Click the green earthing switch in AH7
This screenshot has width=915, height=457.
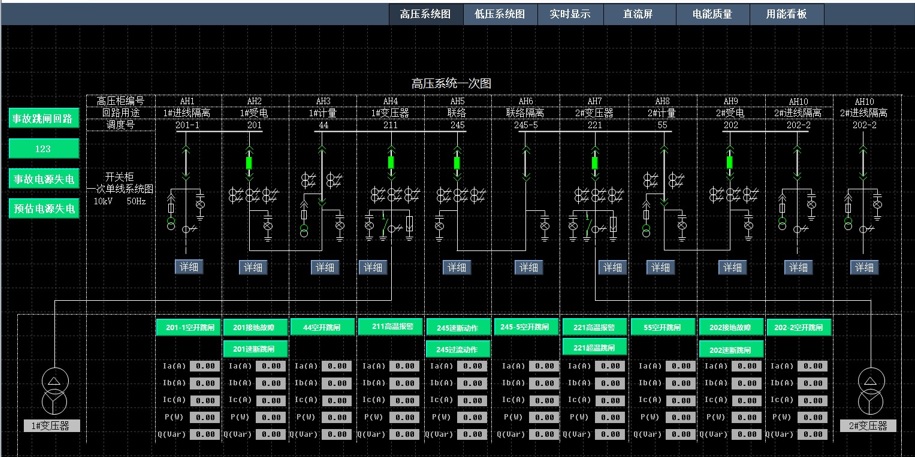(x=588, y=225)
